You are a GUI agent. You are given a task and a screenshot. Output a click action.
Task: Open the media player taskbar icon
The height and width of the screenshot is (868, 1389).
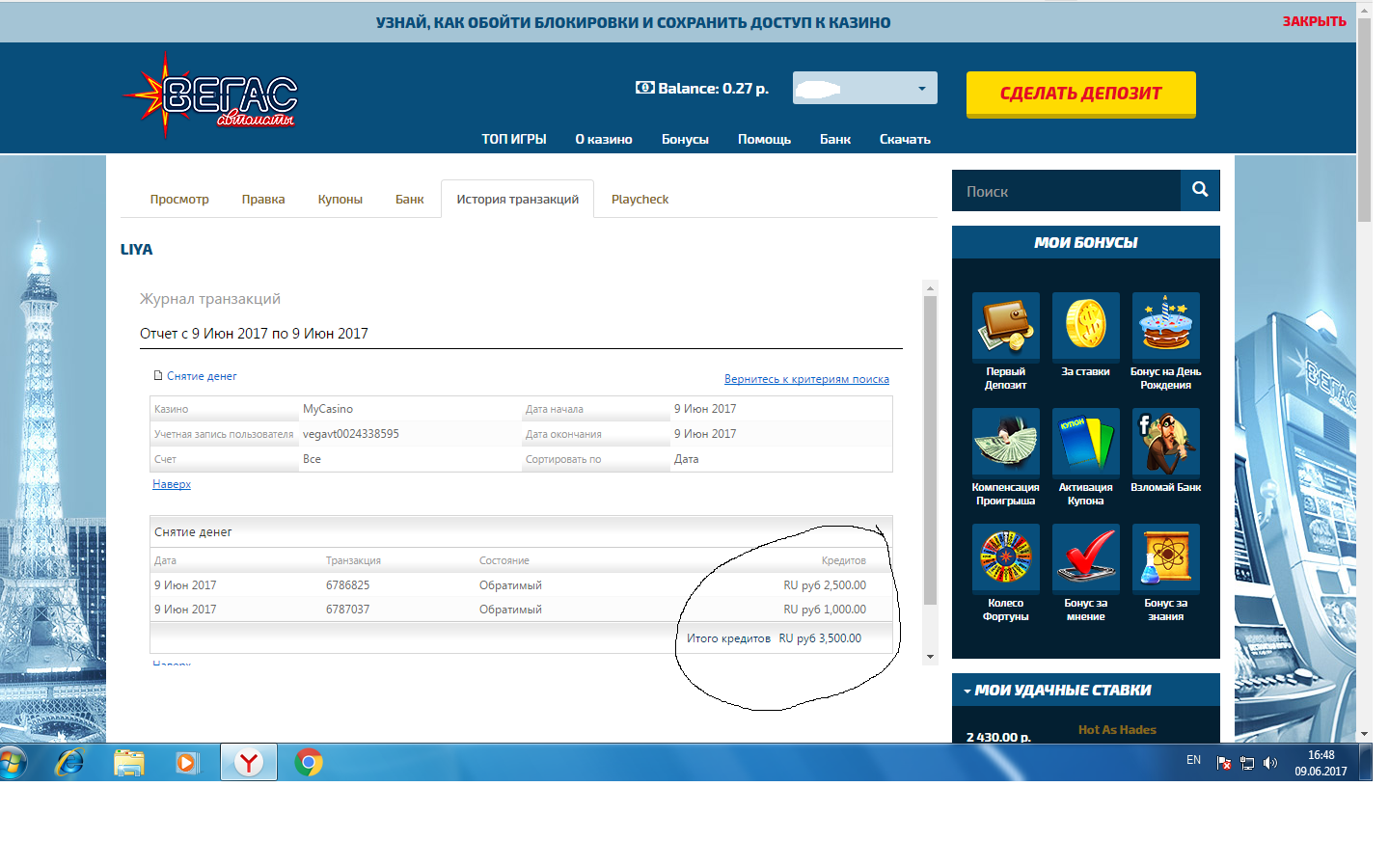187,763
